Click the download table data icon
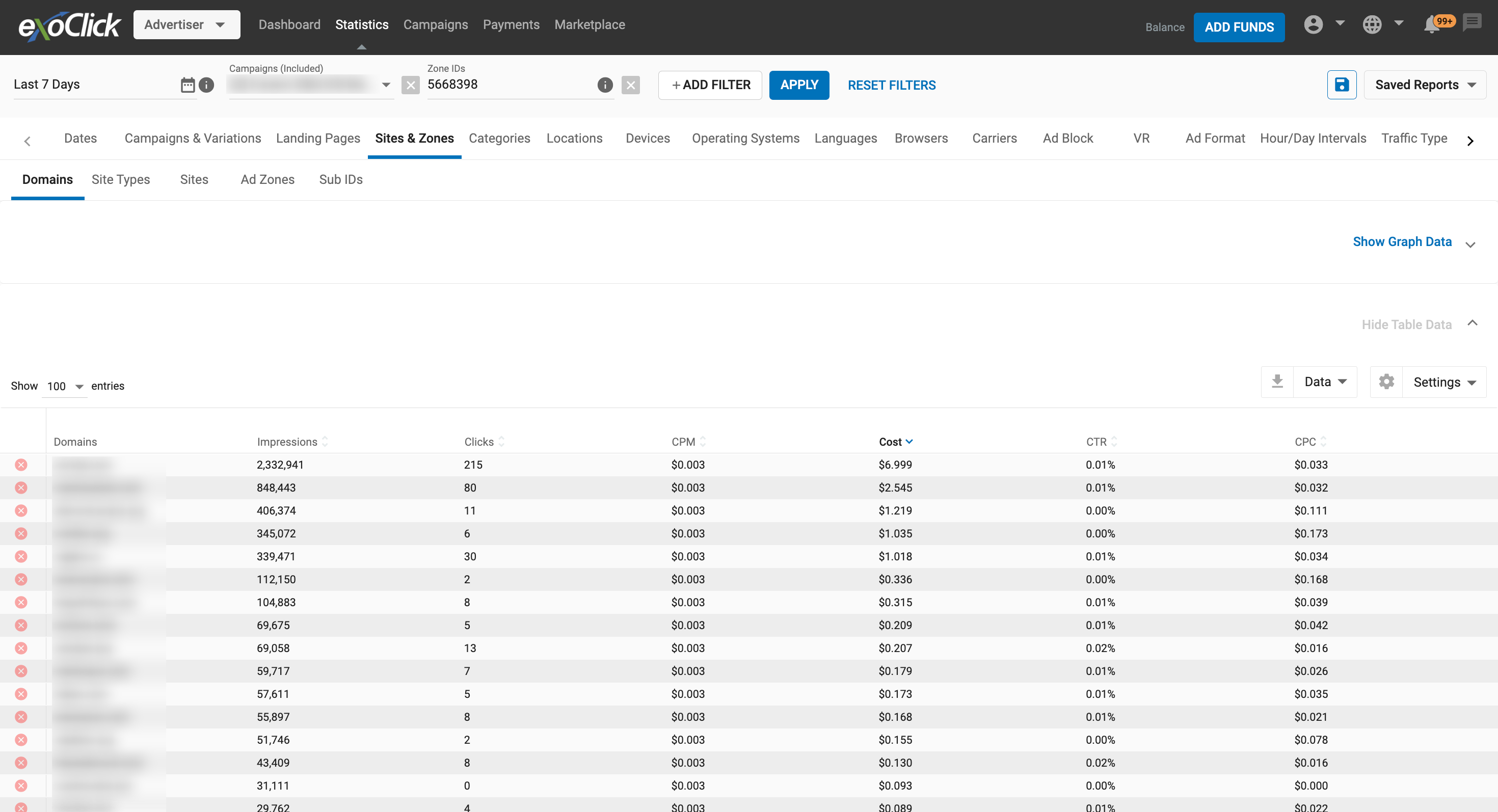 click(x=1277, y=382)
